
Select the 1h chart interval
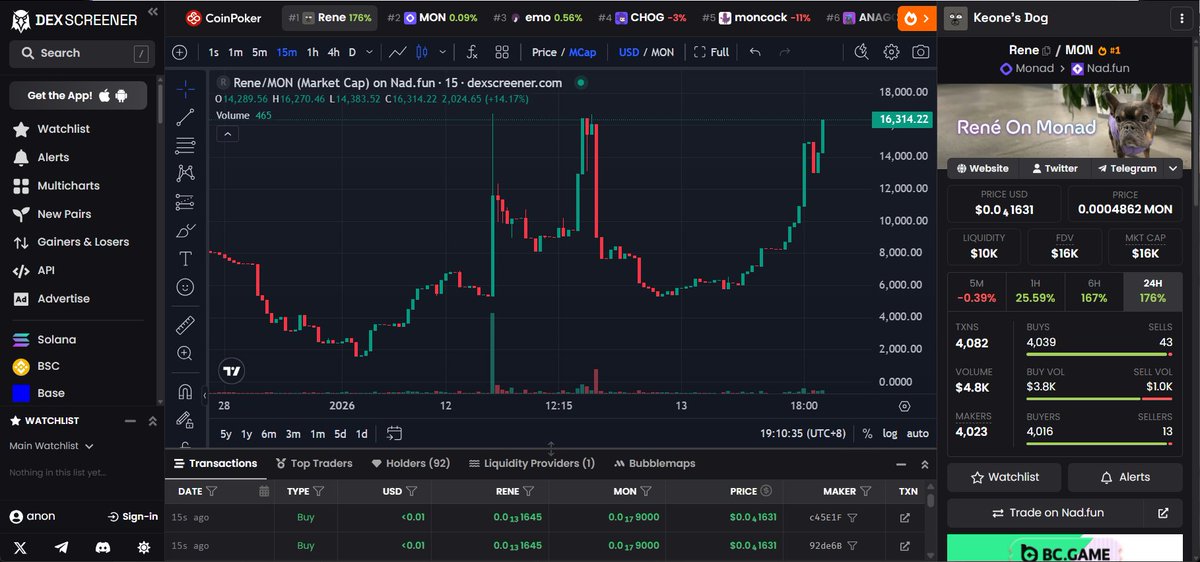click(x=313, y=52)
